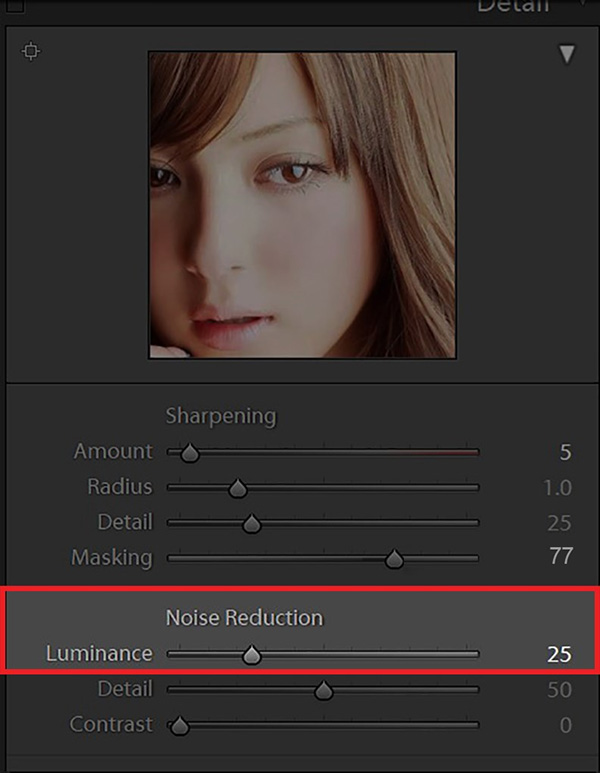Click the Detail panel header title

(x=513, y=6)
